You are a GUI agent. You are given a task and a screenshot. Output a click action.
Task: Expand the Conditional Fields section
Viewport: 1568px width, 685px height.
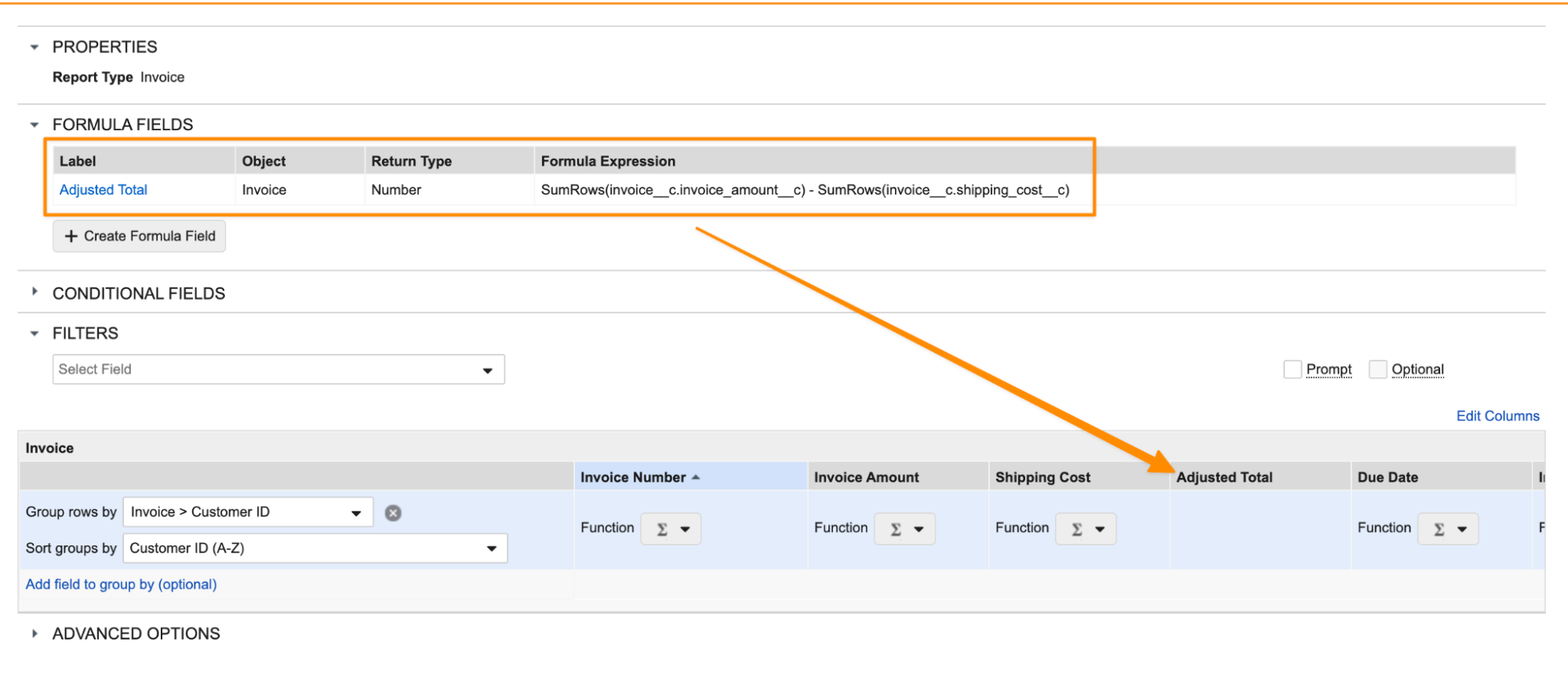(x=35, y=292)
